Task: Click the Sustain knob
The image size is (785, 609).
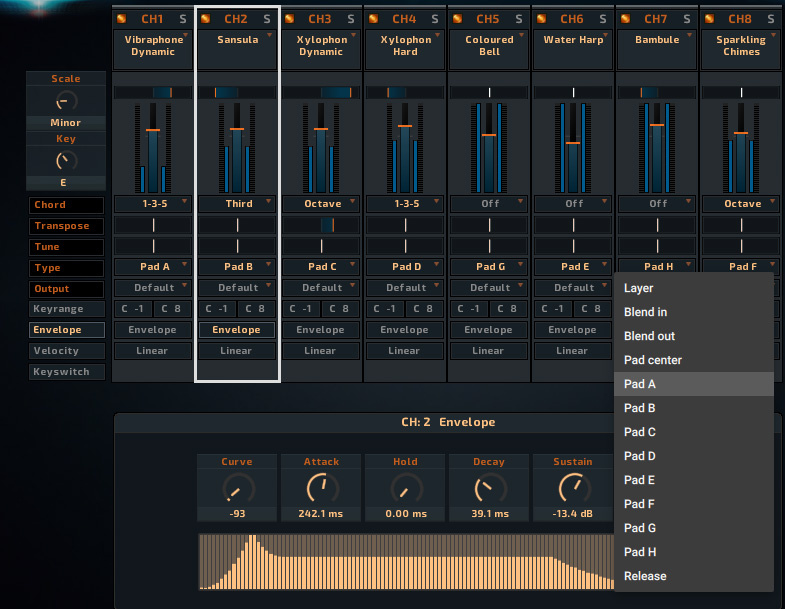Action: 573,489
